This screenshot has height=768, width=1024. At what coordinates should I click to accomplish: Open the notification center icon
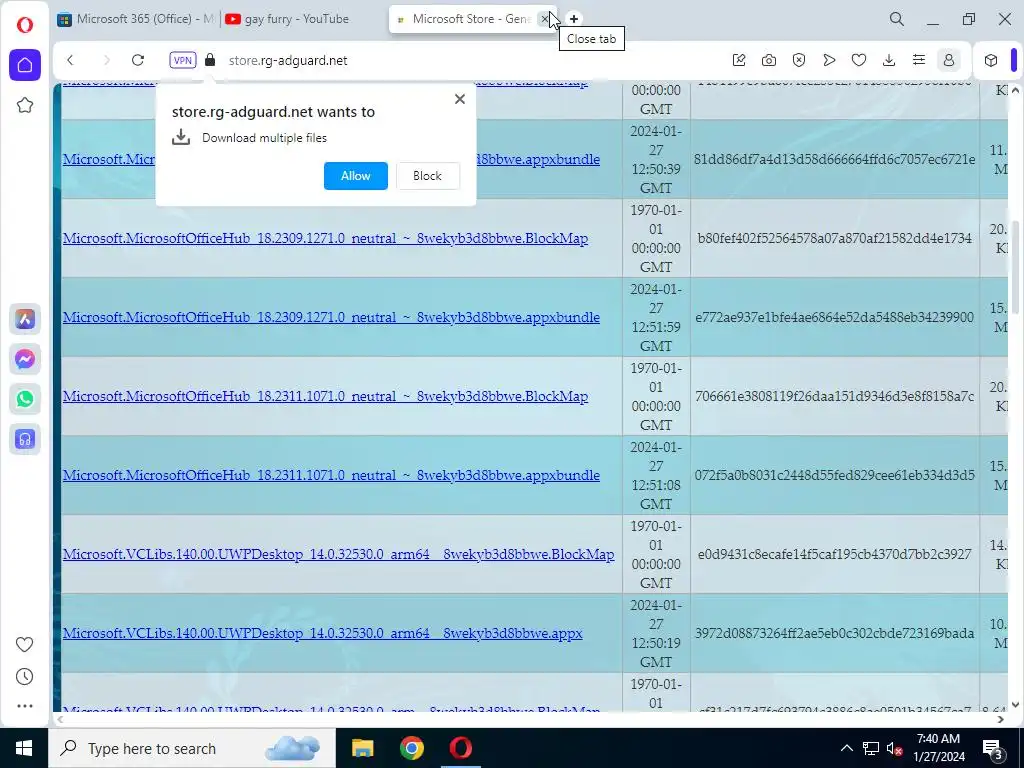coord(993,749)
